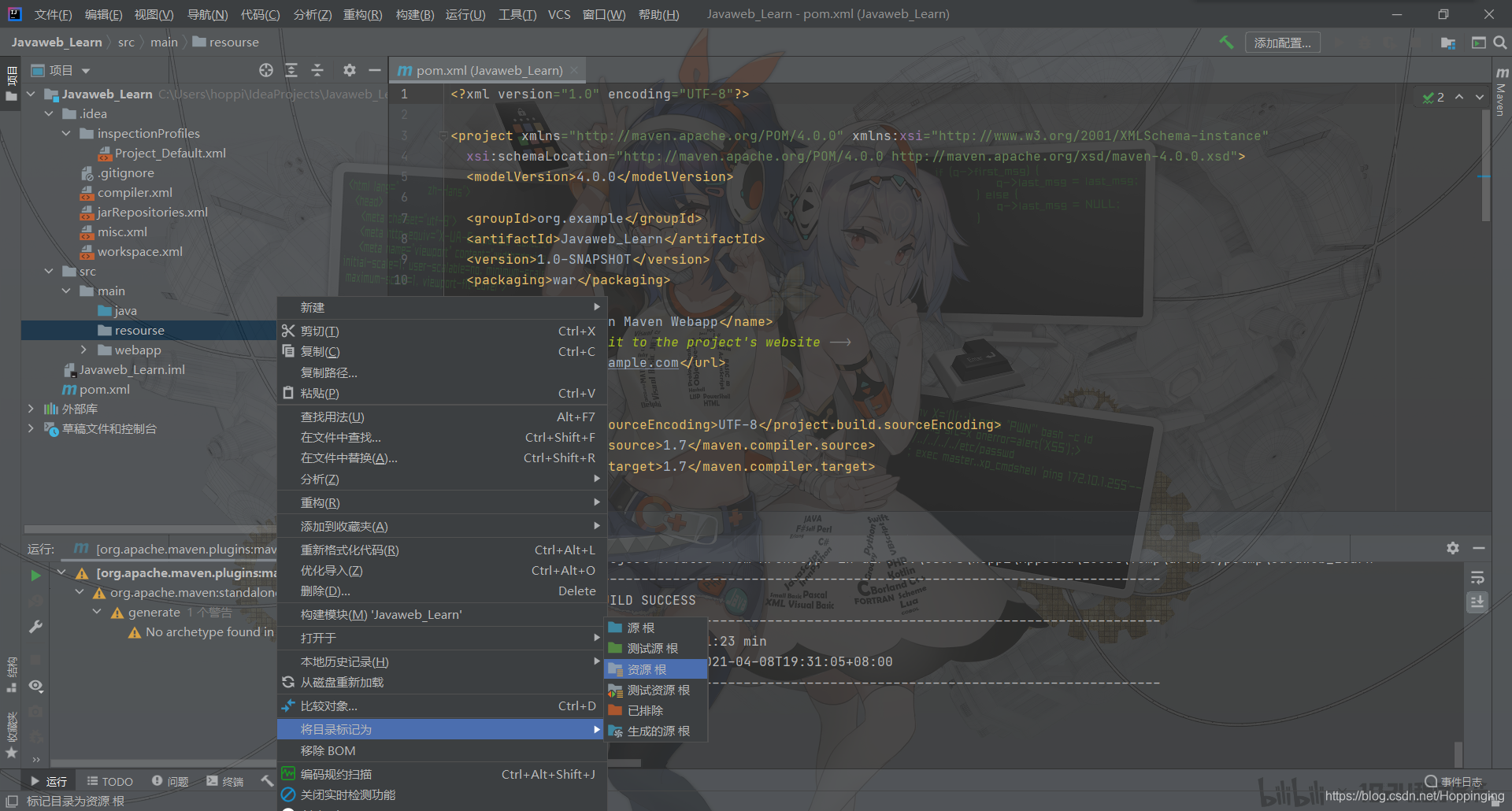The image size is (1512, 811).
Task: Click the Run console vertical scrollbar
Action: coord(1458,754)
